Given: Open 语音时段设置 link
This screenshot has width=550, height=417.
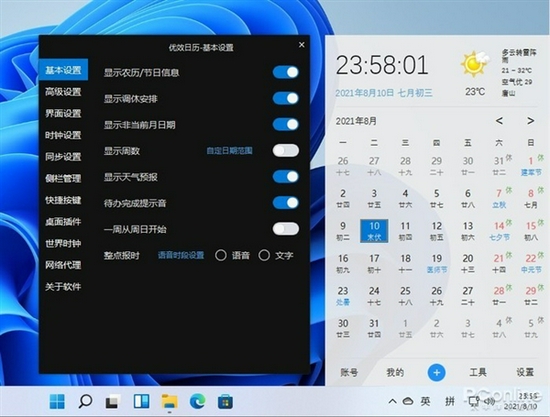Looking at the screenshot, I should 181,255.
